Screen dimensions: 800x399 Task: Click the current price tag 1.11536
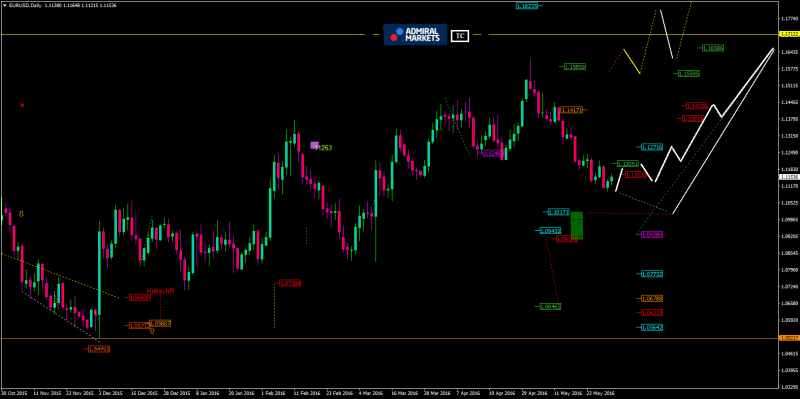click(x=789, y=177)
